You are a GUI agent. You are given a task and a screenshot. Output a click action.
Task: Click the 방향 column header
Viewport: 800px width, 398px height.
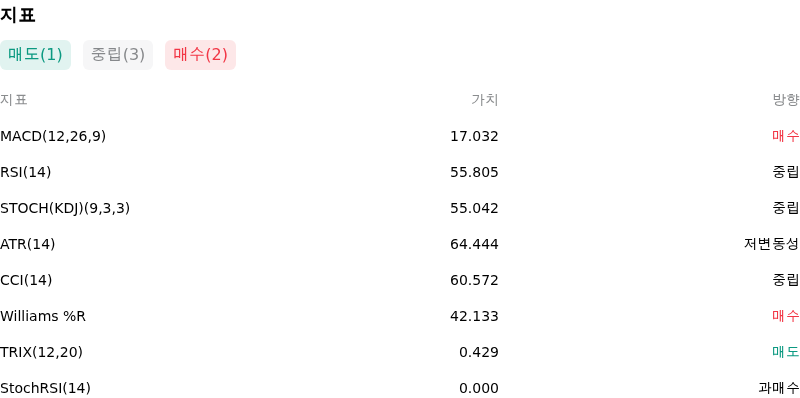point(786,100)
